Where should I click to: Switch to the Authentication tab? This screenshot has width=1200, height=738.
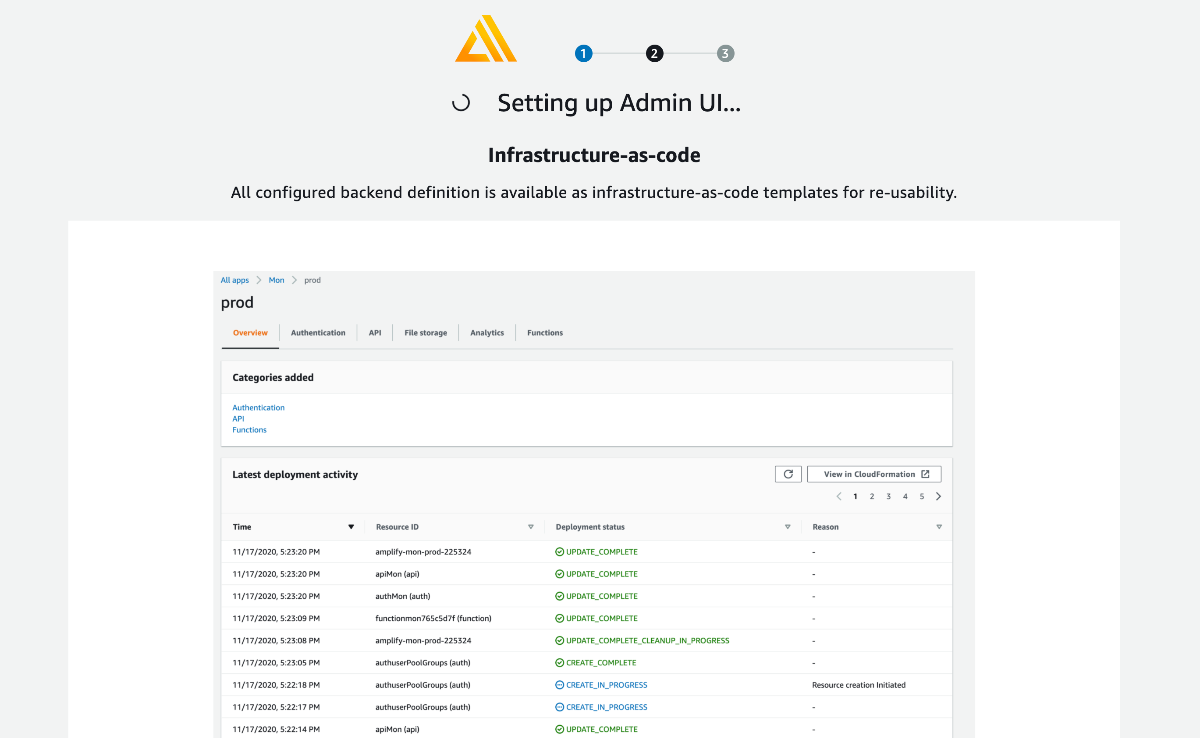click(x=318, y=333)
